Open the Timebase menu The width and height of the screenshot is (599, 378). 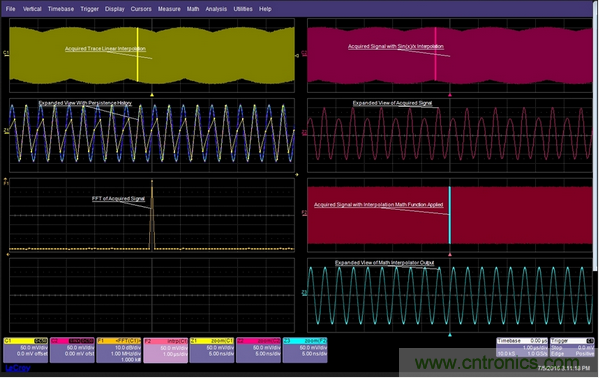[61, 9]
